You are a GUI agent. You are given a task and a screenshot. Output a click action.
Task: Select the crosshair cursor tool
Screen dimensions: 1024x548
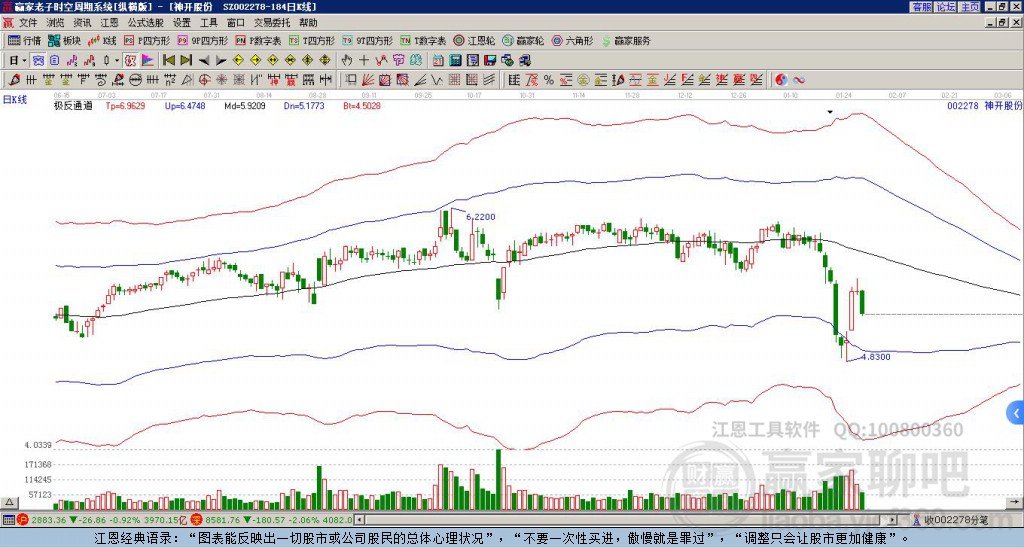[364, 60]
